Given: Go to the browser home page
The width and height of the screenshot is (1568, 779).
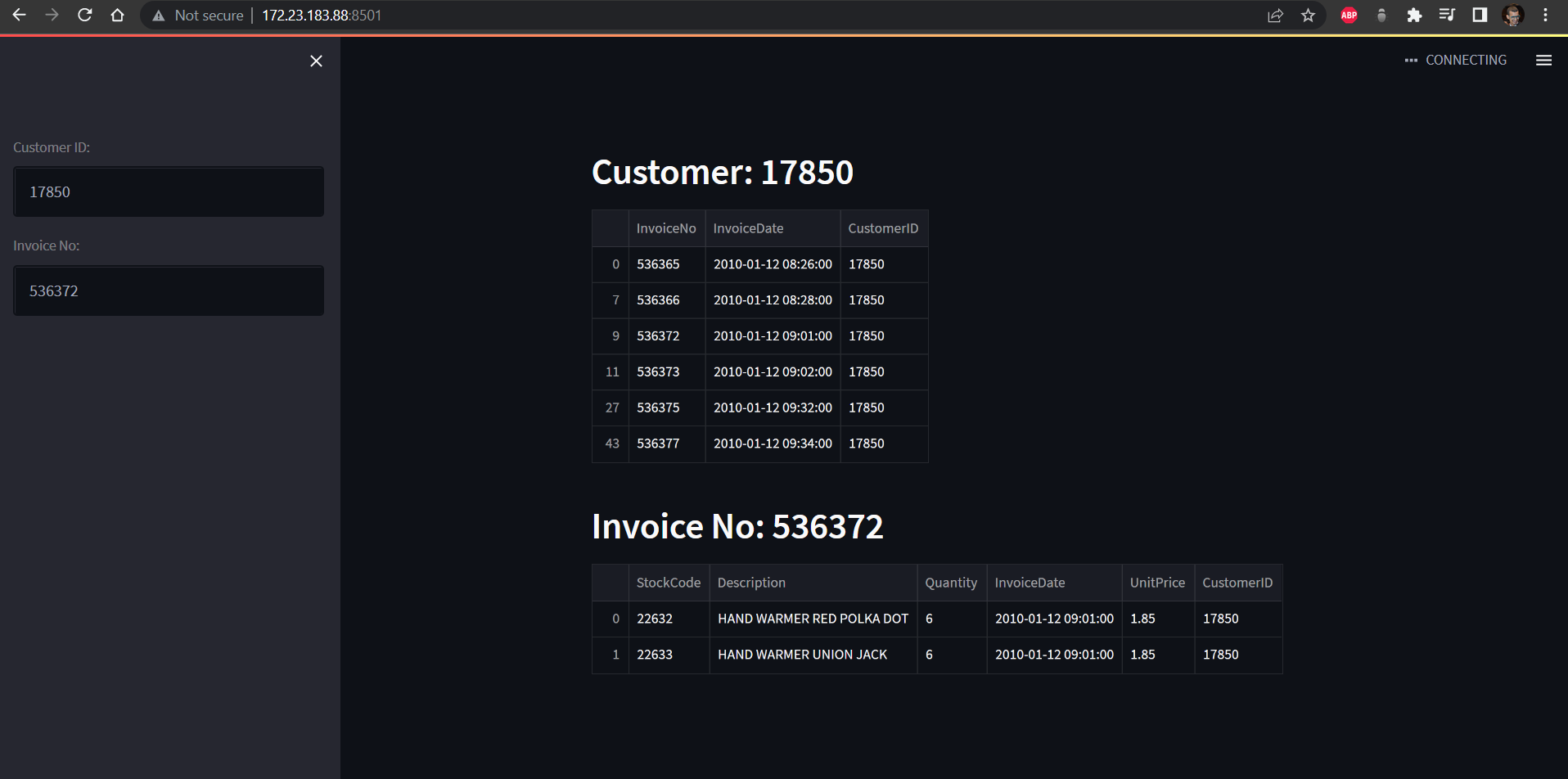Looking at the screenshot, I should (x=117, y=15).
